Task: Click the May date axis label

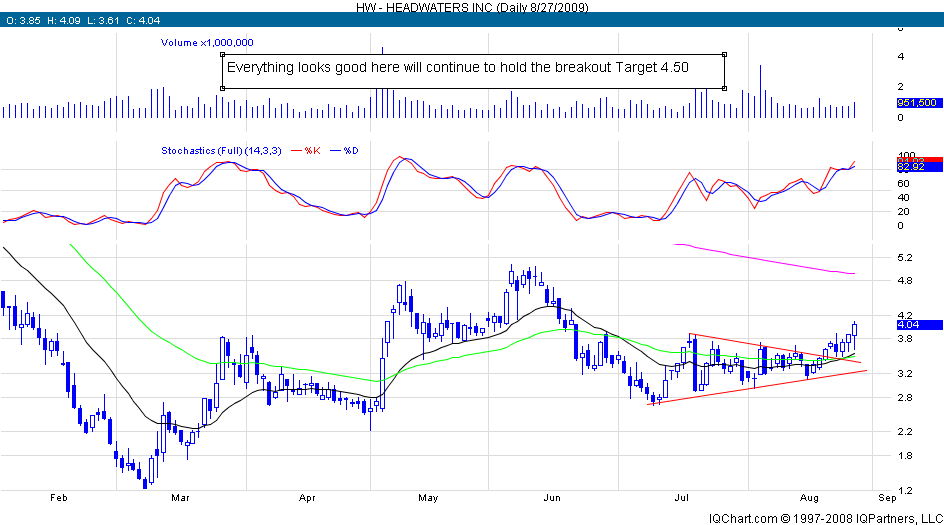Action: [x=428, y=498]
